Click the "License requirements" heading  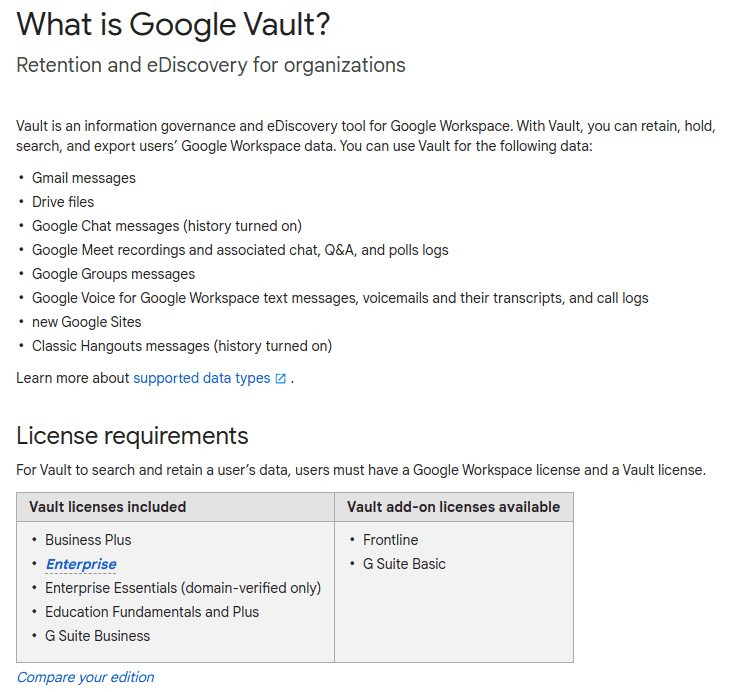coord(132,436)
